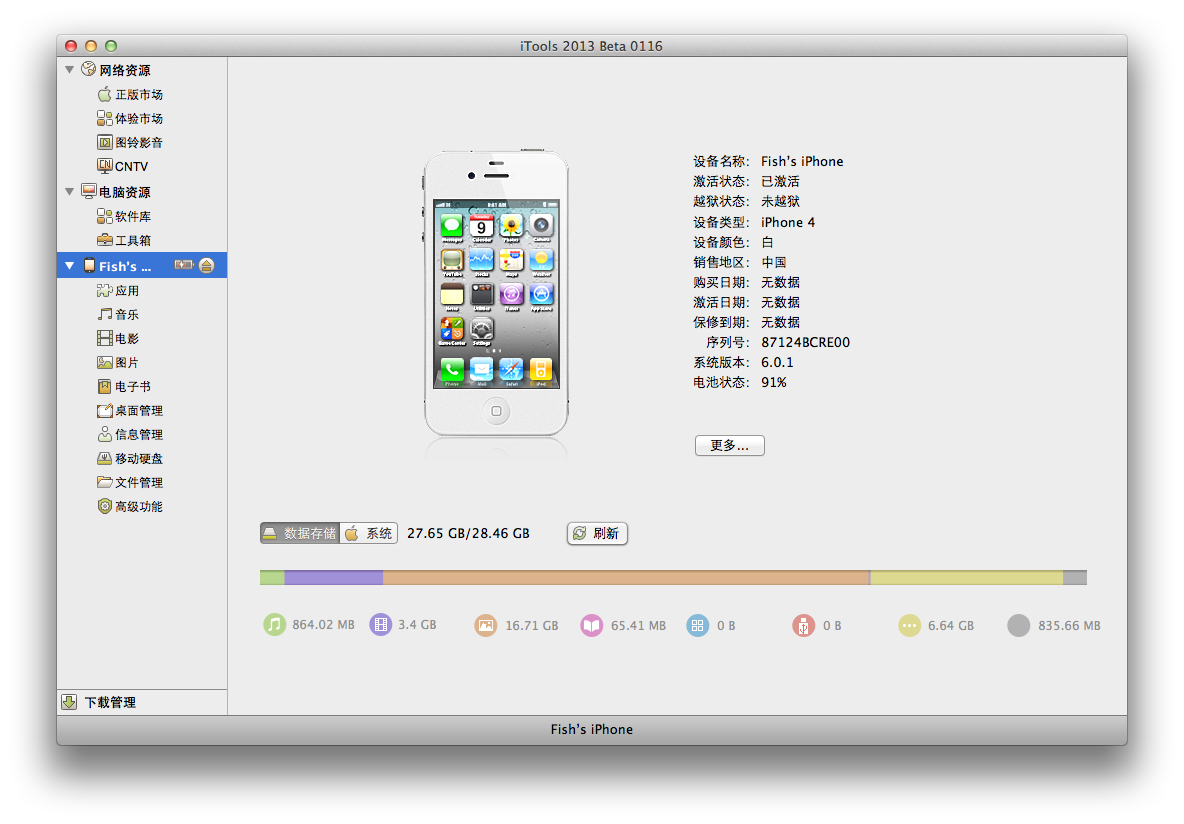Click the purple video storage icon (3.4 GB)

click(381, 625)
